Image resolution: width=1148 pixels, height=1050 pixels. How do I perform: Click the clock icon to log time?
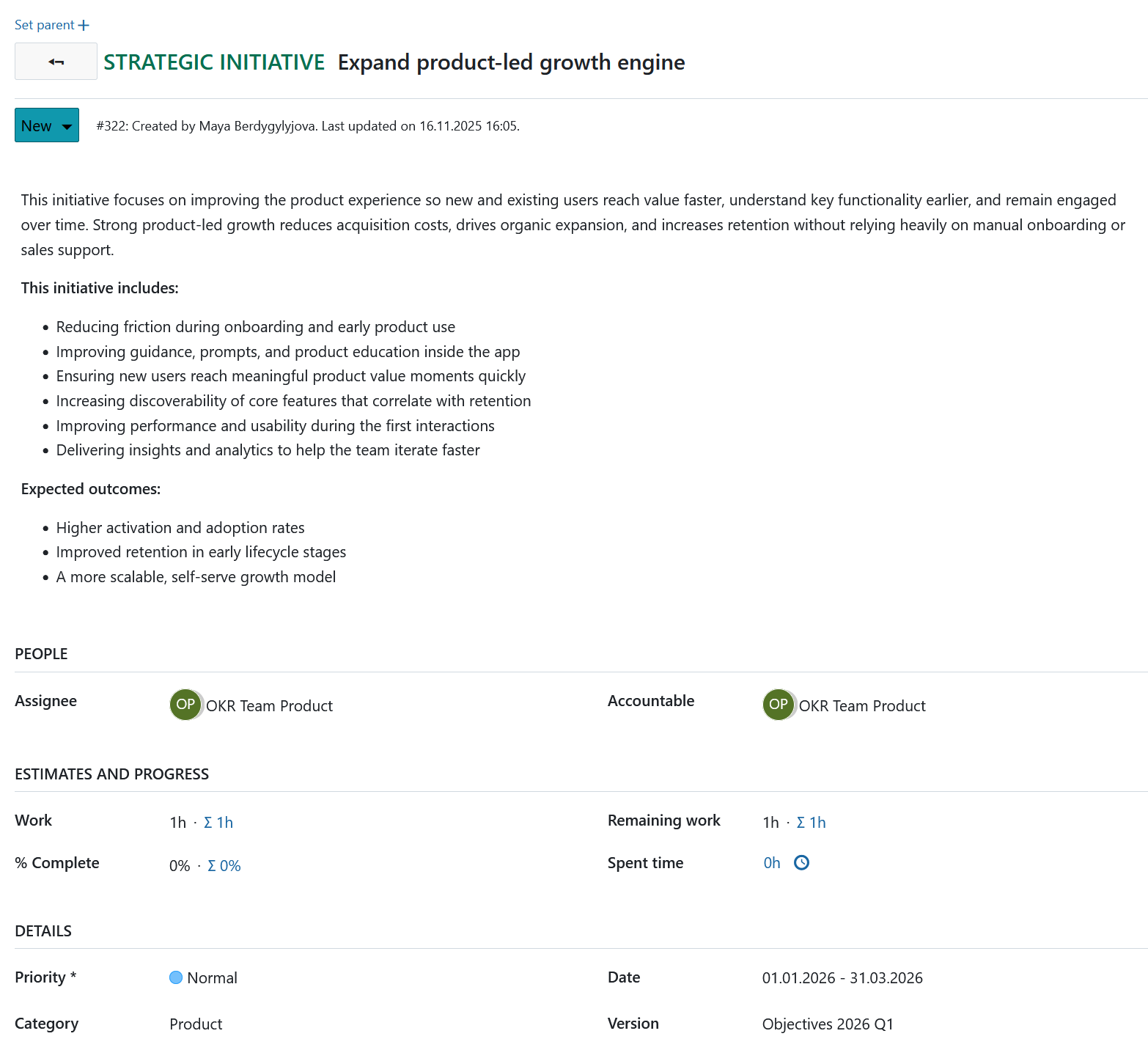(801, 863)
